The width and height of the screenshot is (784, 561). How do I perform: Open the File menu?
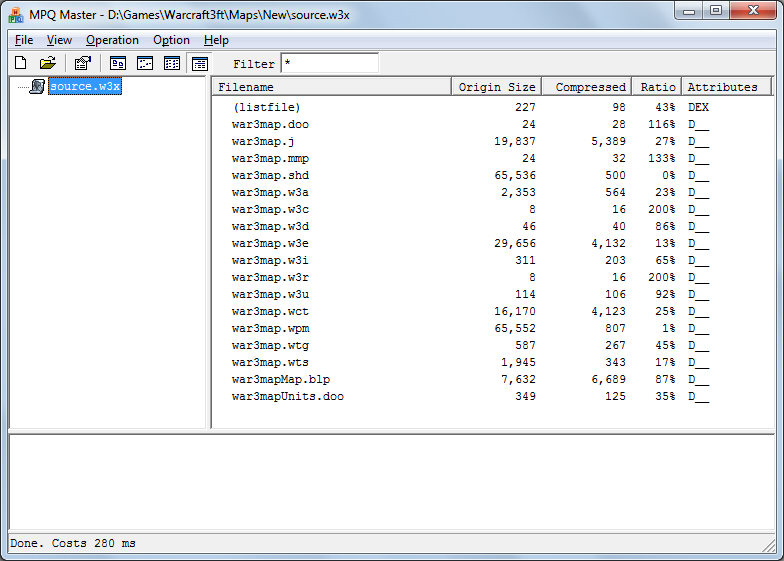coord(24,40)
